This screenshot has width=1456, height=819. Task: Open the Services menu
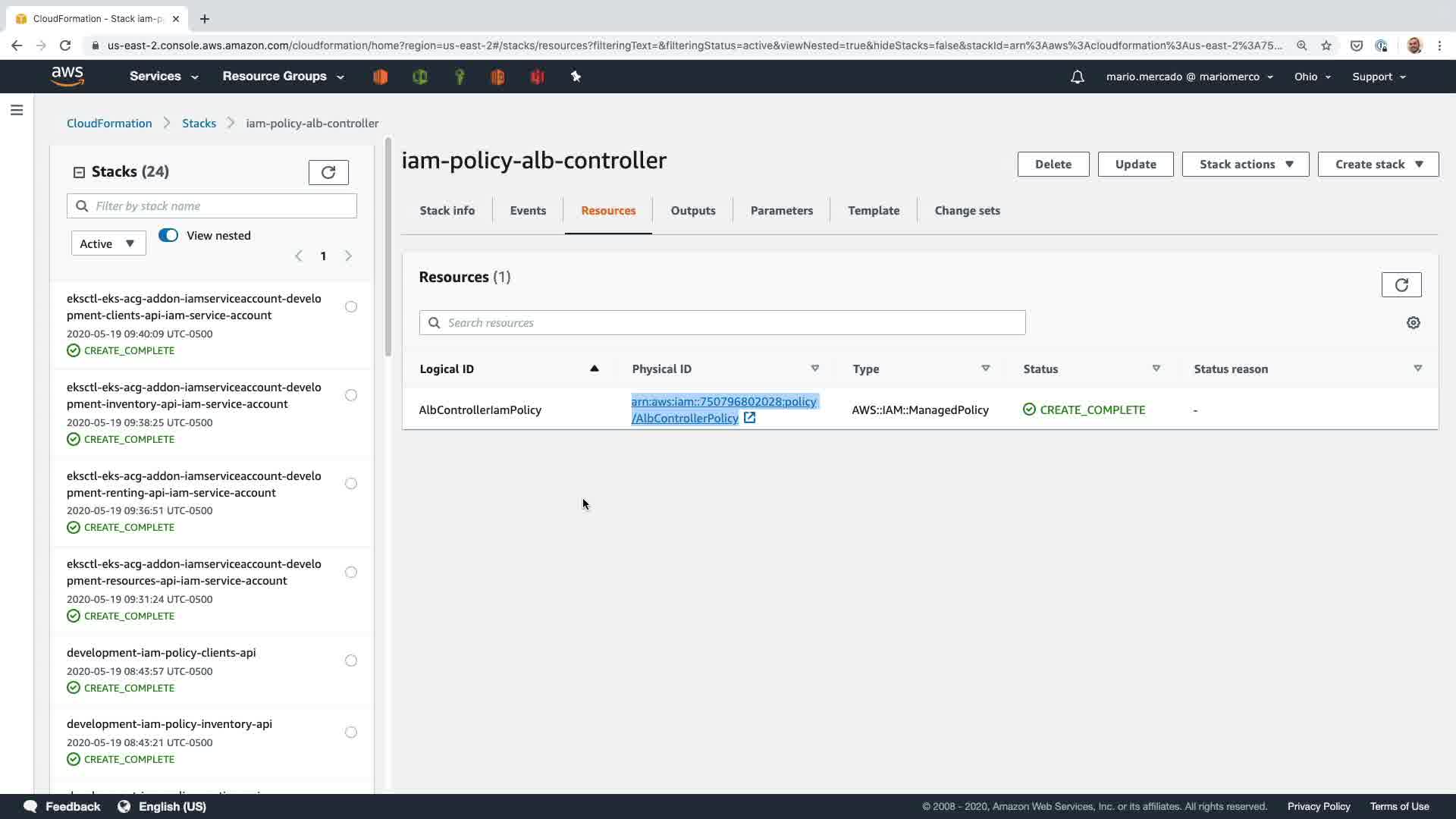coord(164,77)
